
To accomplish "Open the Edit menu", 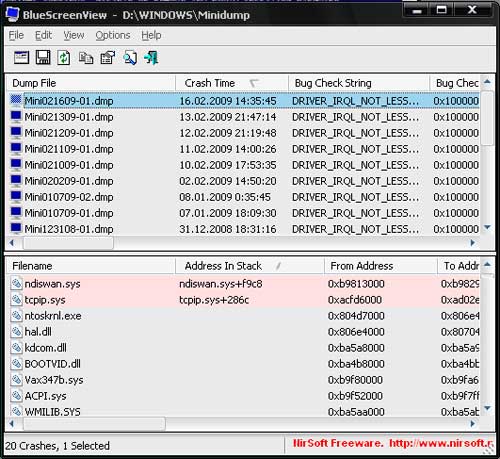I will pyautogui.click(x=44, y=35).
